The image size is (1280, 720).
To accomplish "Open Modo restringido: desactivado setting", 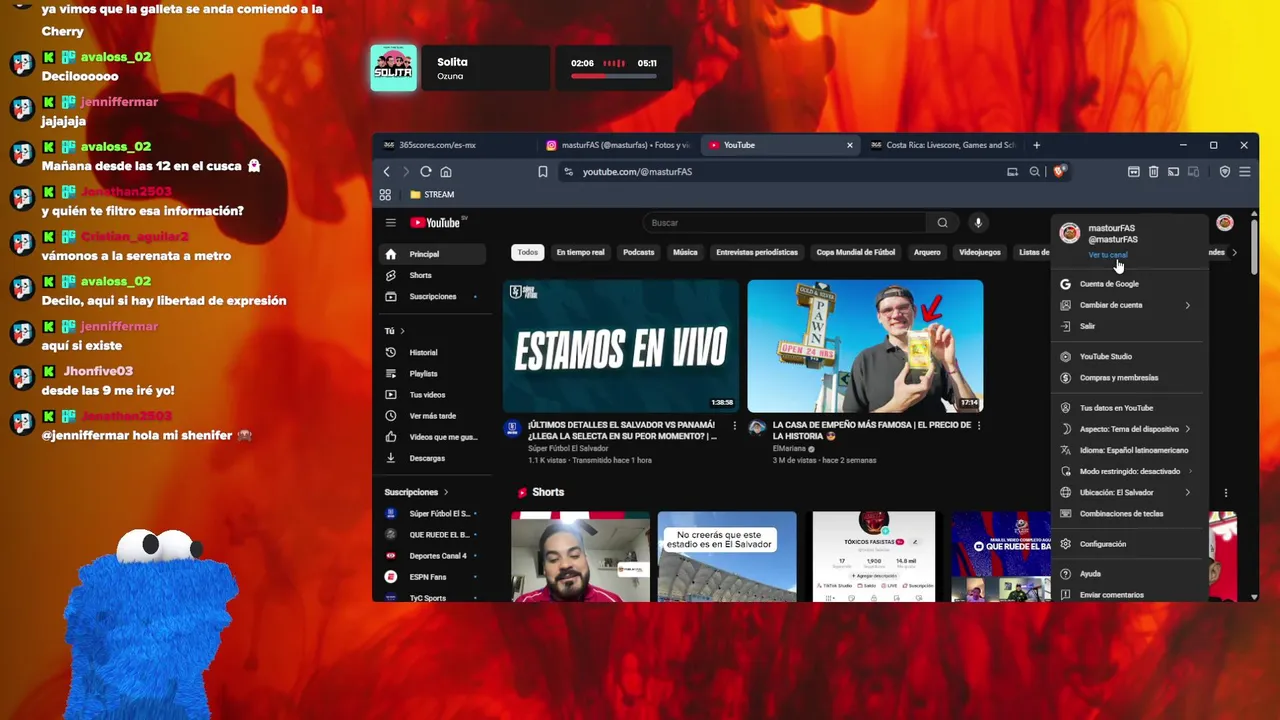I will pyautogui.click(x=1128, y=471).
